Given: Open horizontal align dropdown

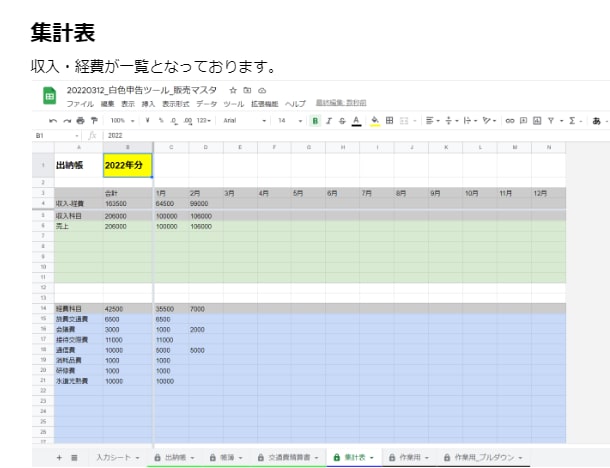Looking at the screenshot, I should [432, 121].
